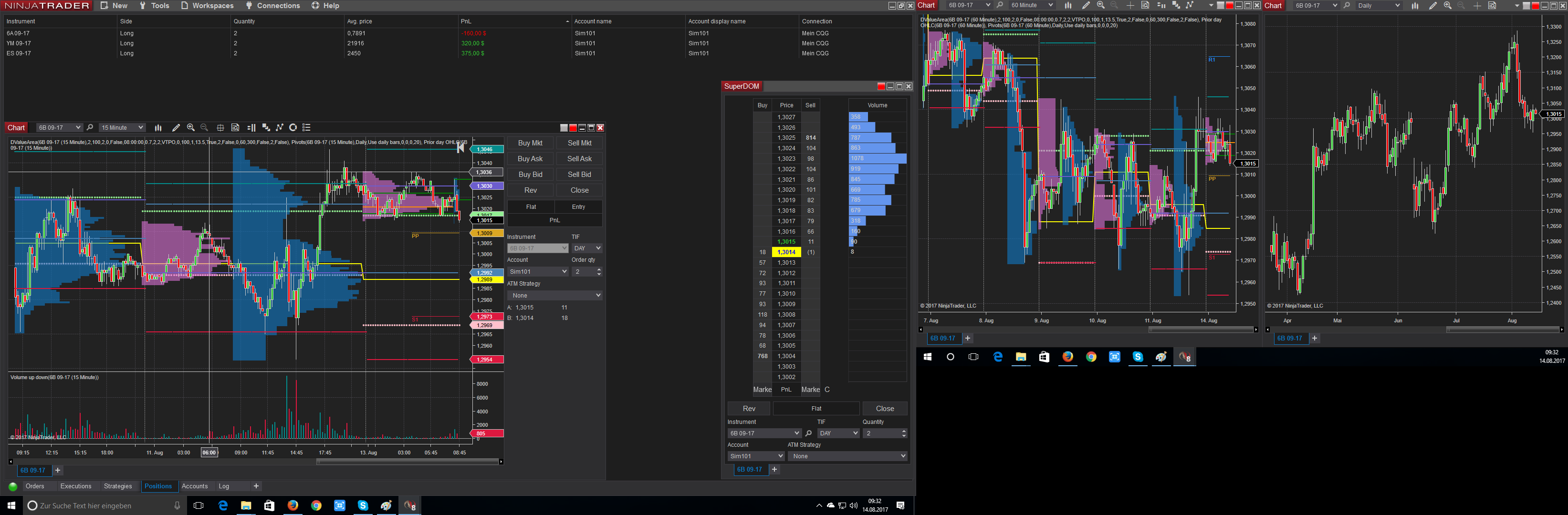
Task: Open instrument search icon in the SuperDOM
Action: tap(808, 433)
